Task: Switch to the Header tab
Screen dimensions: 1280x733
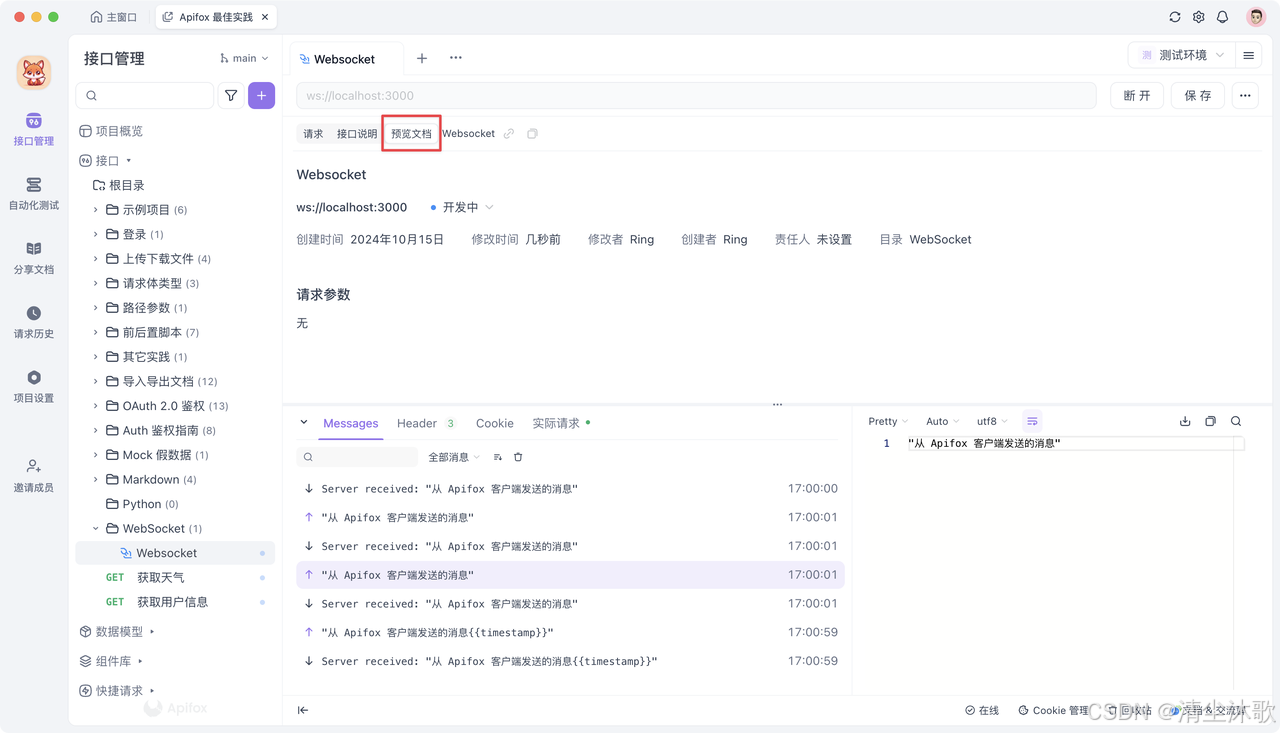Action: tap(417, 423)
